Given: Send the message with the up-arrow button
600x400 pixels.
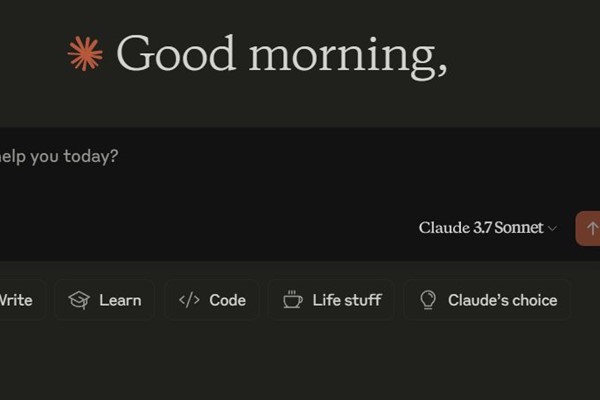Looking at the screenshot, I should 589,229.
